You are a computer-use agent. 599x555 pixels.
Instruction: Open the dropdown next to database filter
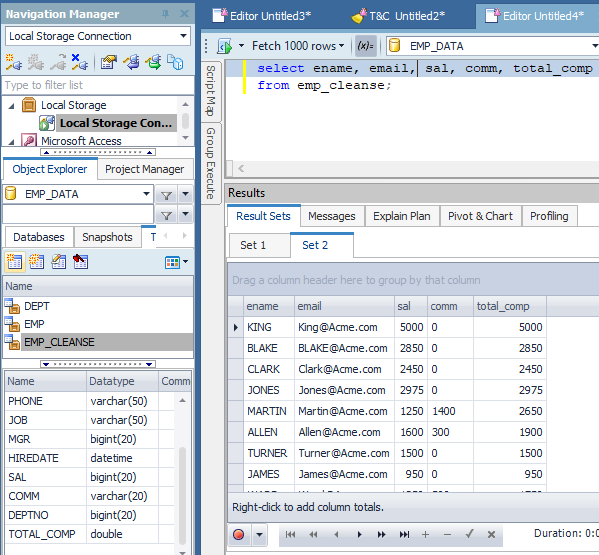[185, 194]
